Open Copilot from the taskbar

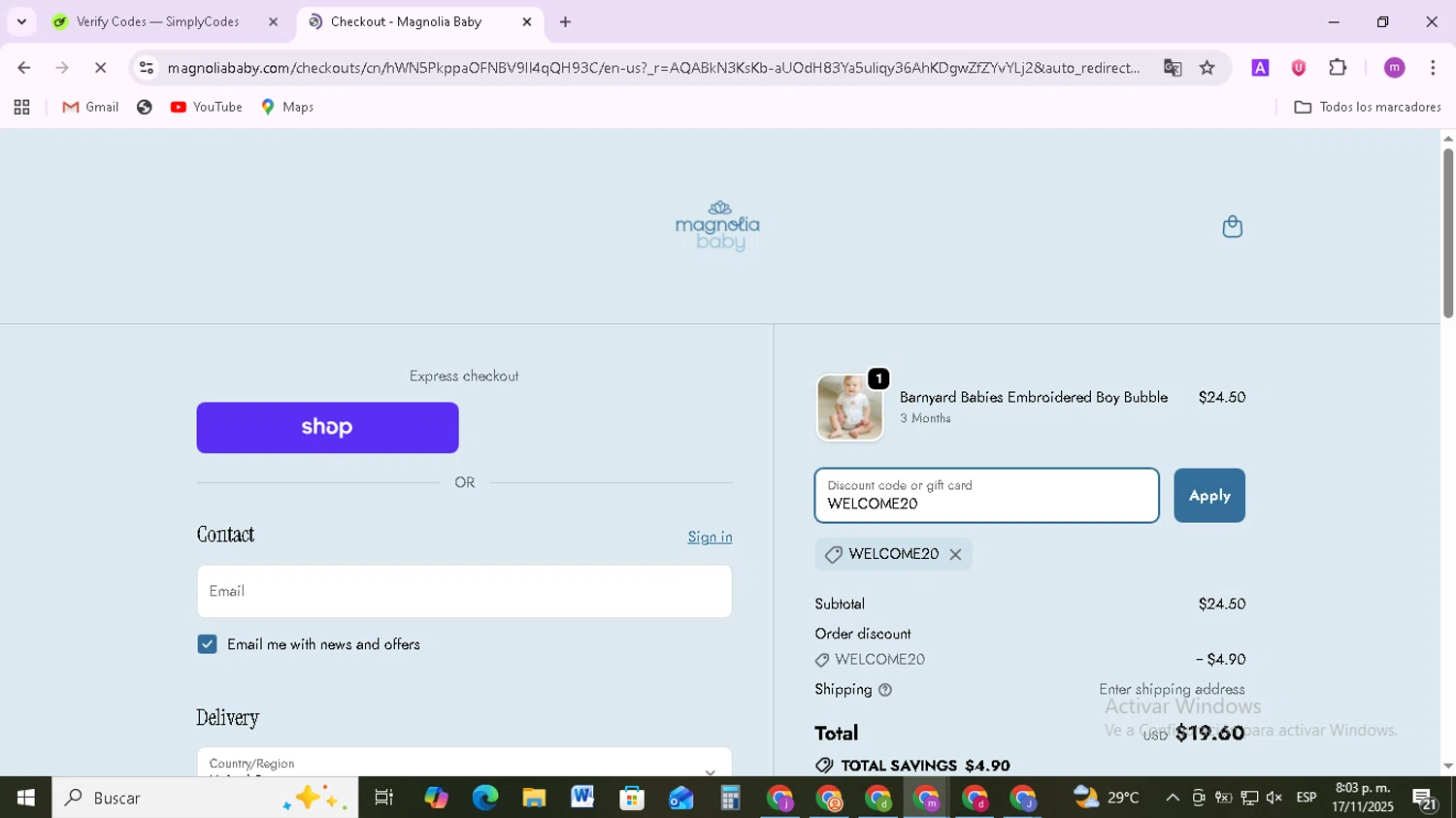[x=436, y=798]
